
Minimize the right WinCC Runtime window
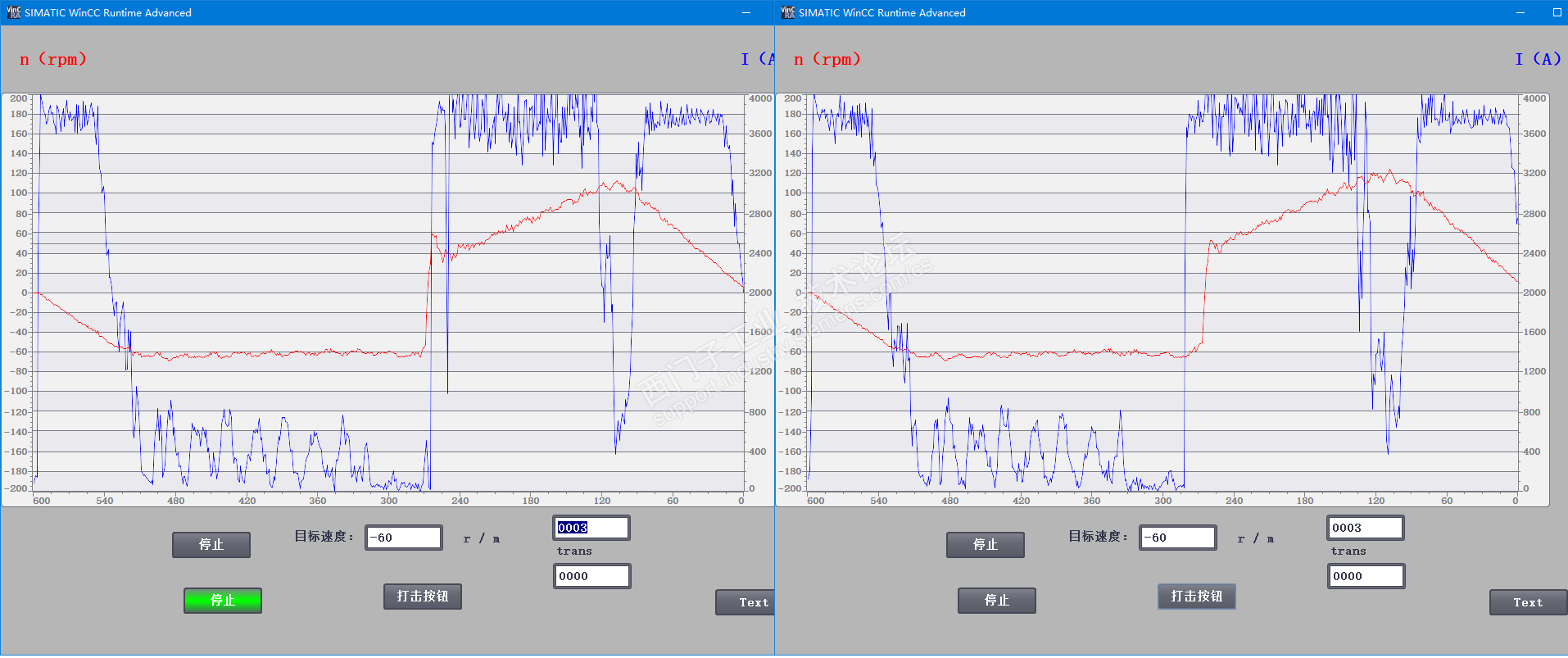coord(1520,12)
